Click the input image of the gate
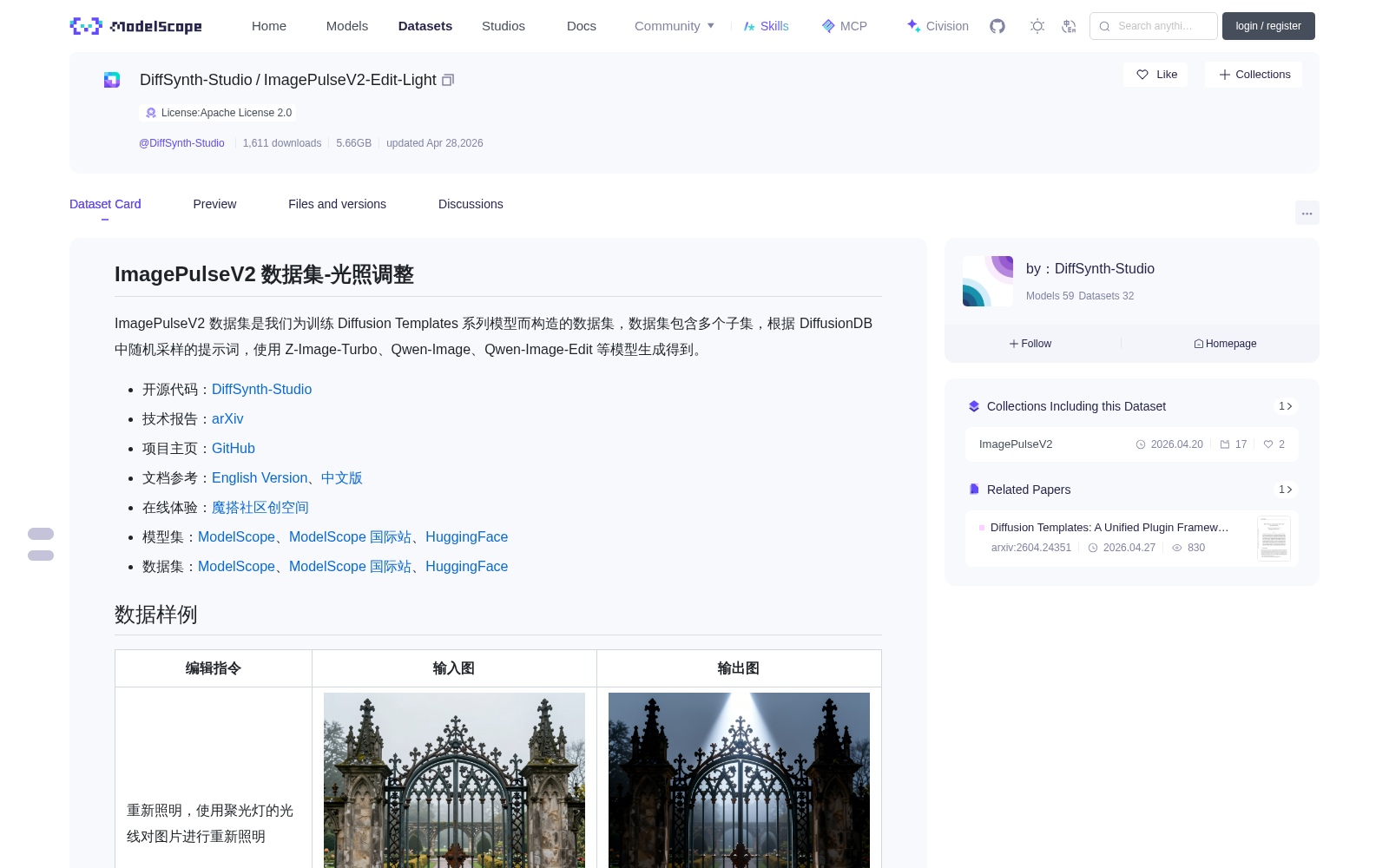 pyautogui.click(x=454, y=780)
